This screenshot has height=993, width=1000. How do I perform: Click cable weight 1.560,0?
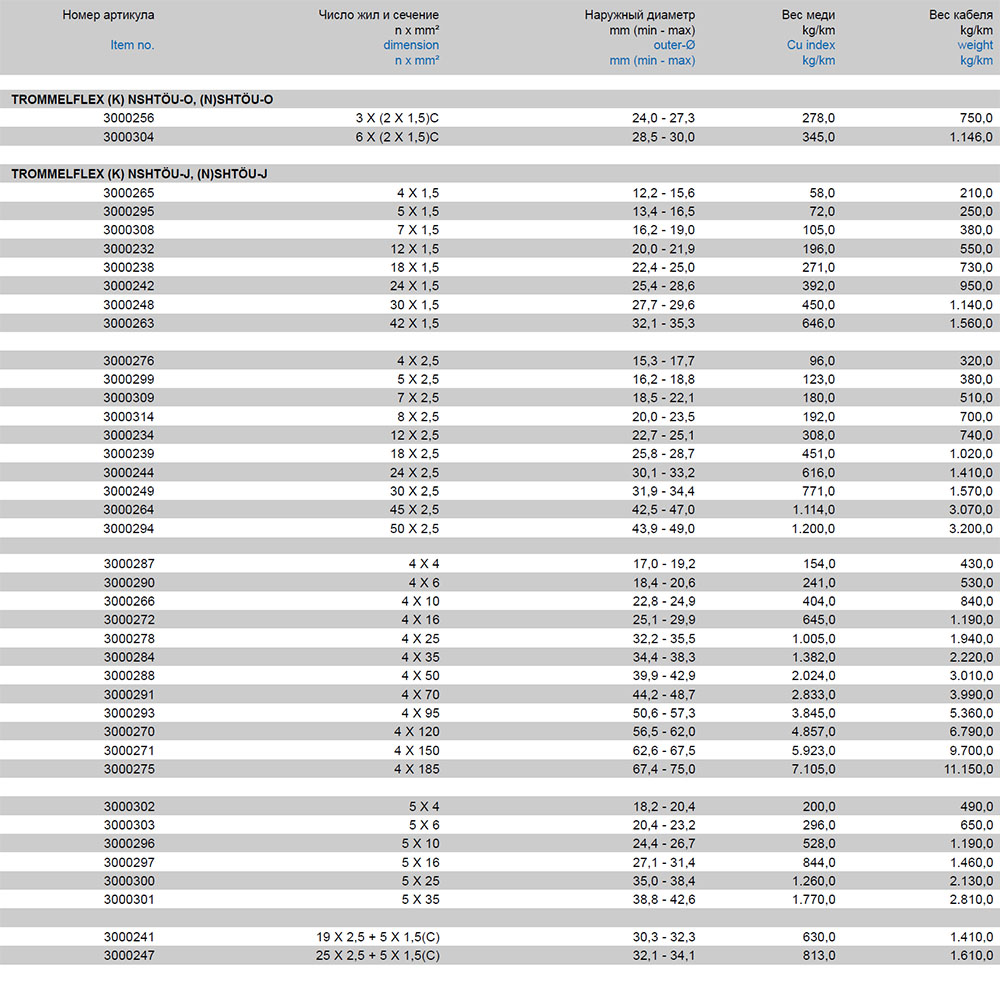coord(971,323)
